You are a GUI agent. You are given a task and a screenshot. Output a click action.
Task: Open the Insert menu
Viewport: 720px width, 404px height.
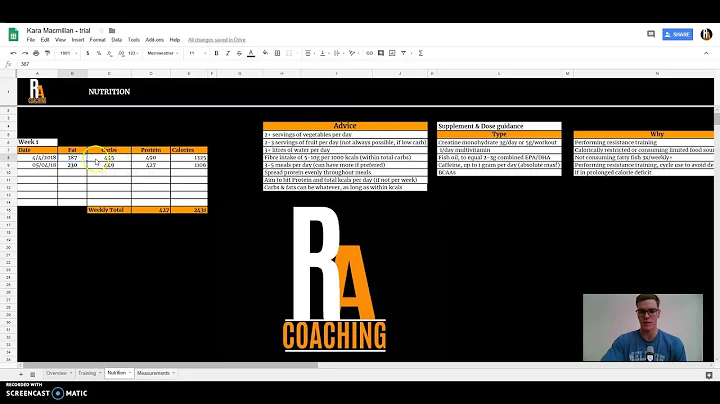[78, 40]
